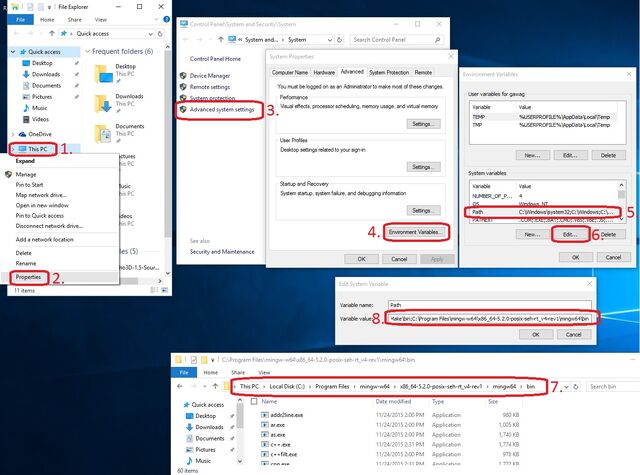Expand the OneDrive tree node
This screenshot has width=640, height=475.
[x=13, y=134]
